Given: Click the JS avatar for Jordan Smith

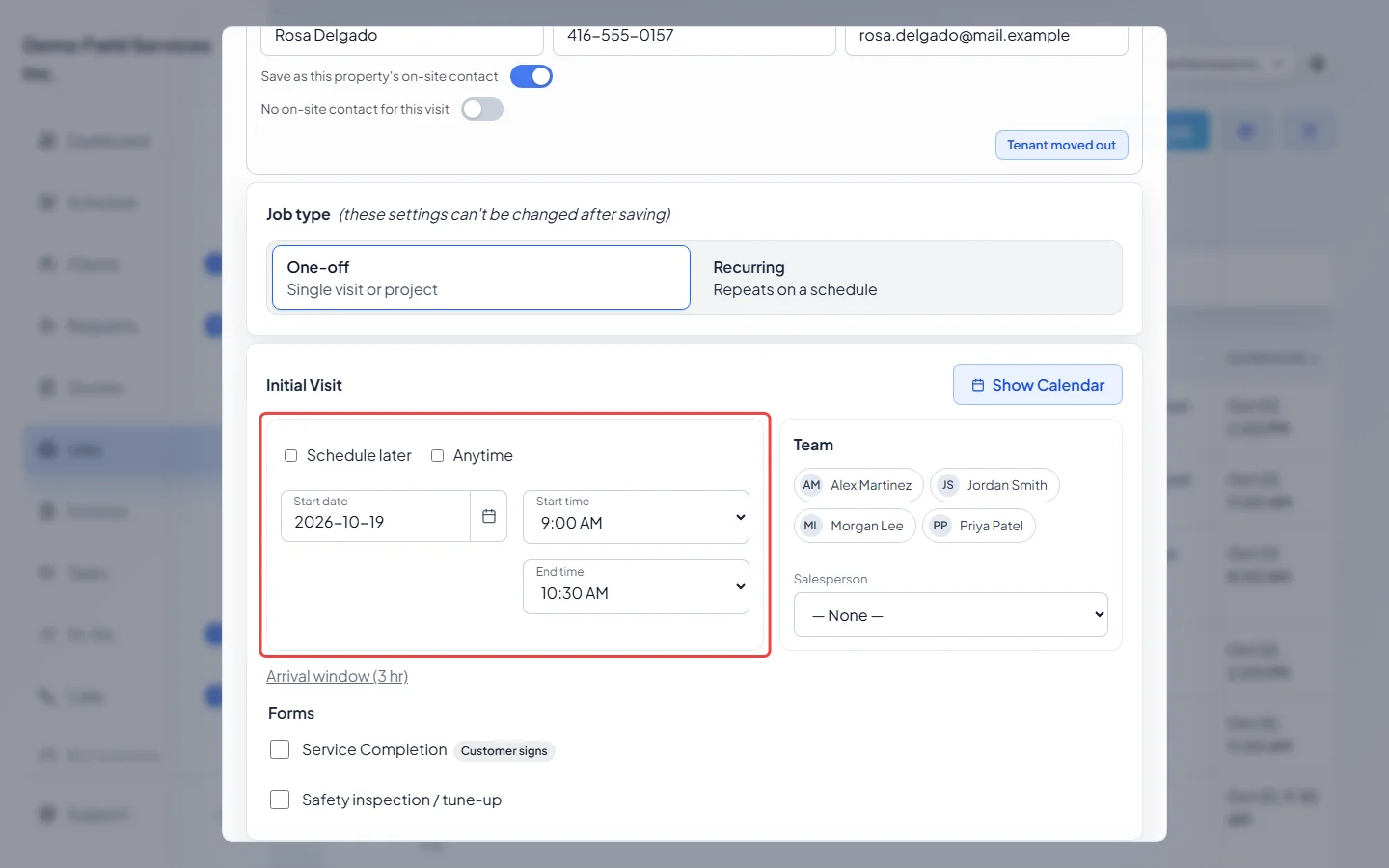Looking at the screenshot, I should click(948, 485).
